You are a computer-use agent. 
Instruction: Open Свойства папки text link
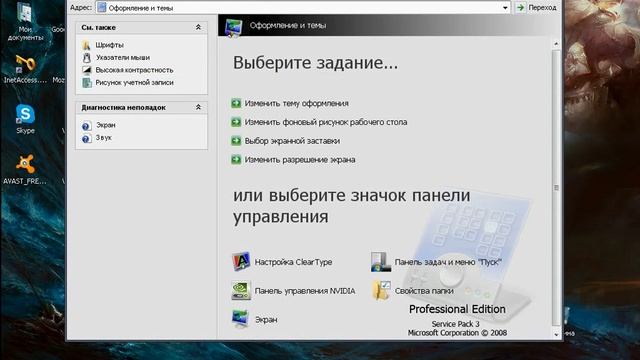[424, 291]
